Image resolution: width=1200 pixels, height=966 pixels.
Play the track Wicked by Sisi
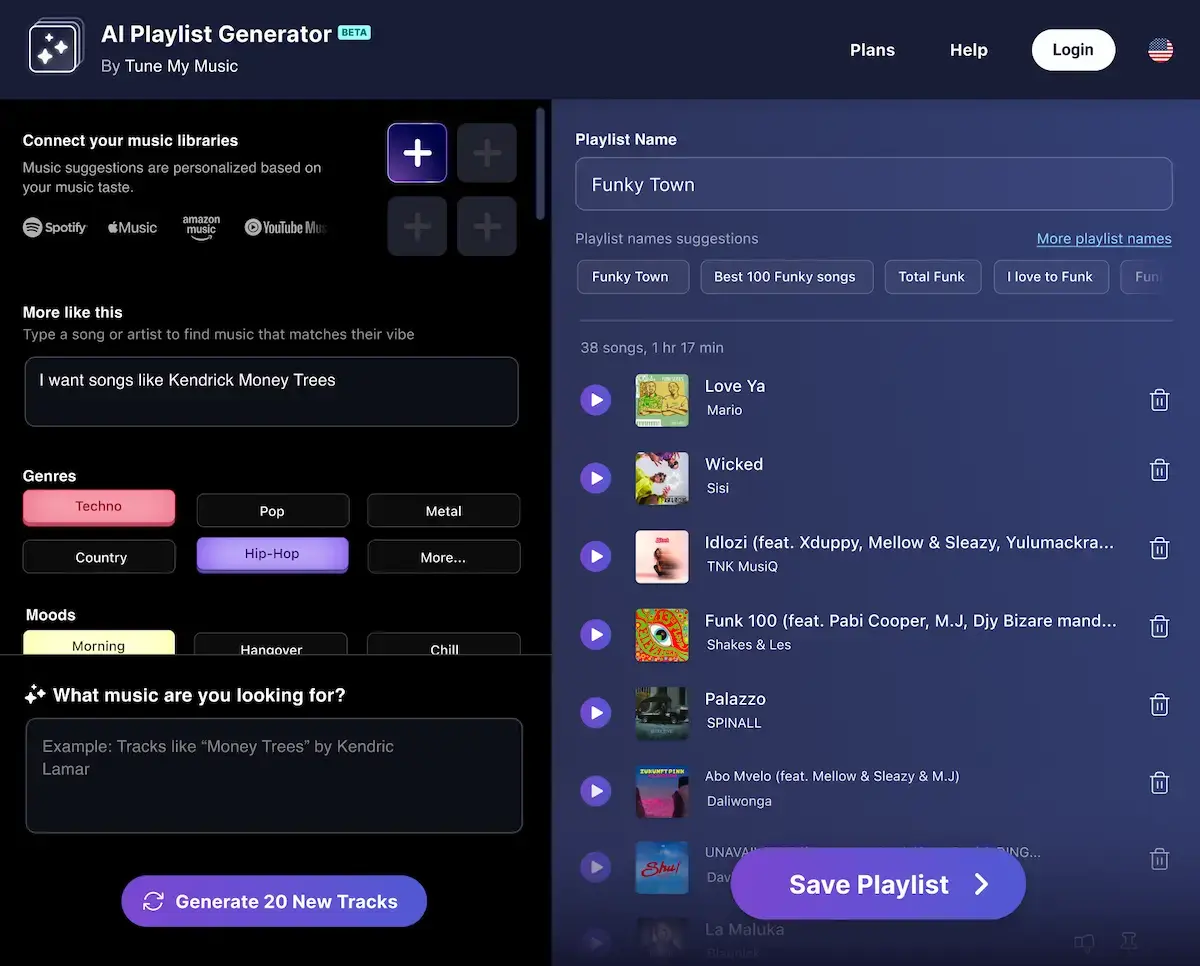(596, 478)
